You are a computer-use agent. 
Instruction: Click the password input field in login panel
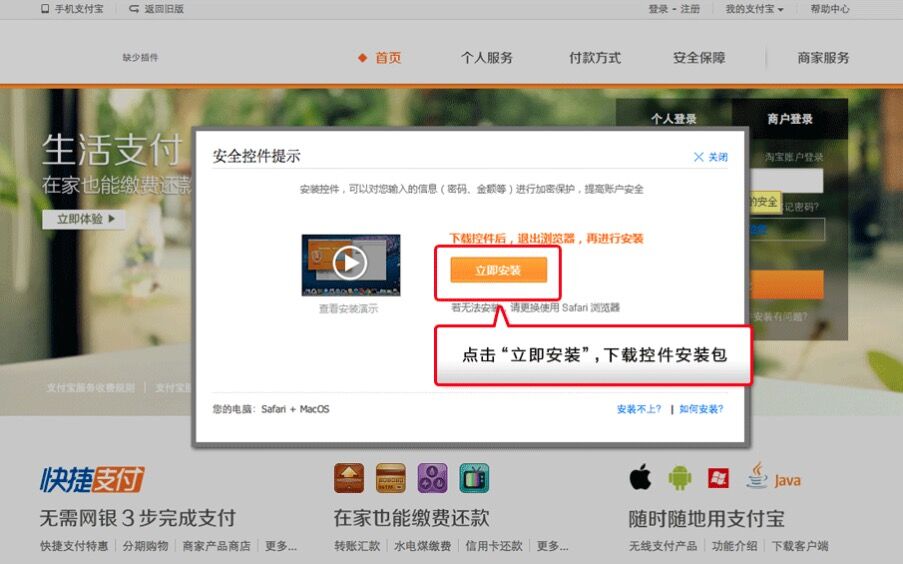click(x=787, y=229)
